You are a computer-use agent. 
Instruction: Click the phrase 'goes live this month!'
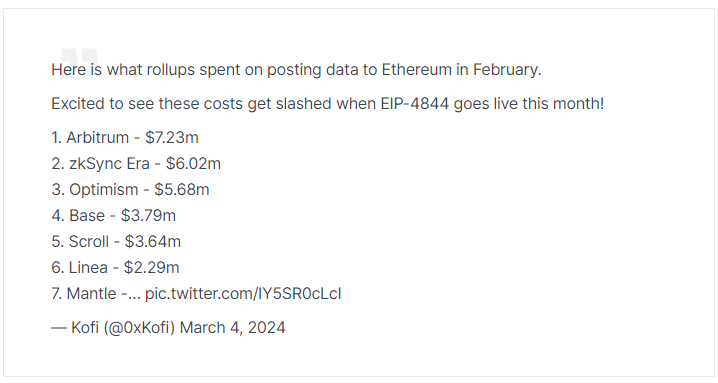(529, 104)
